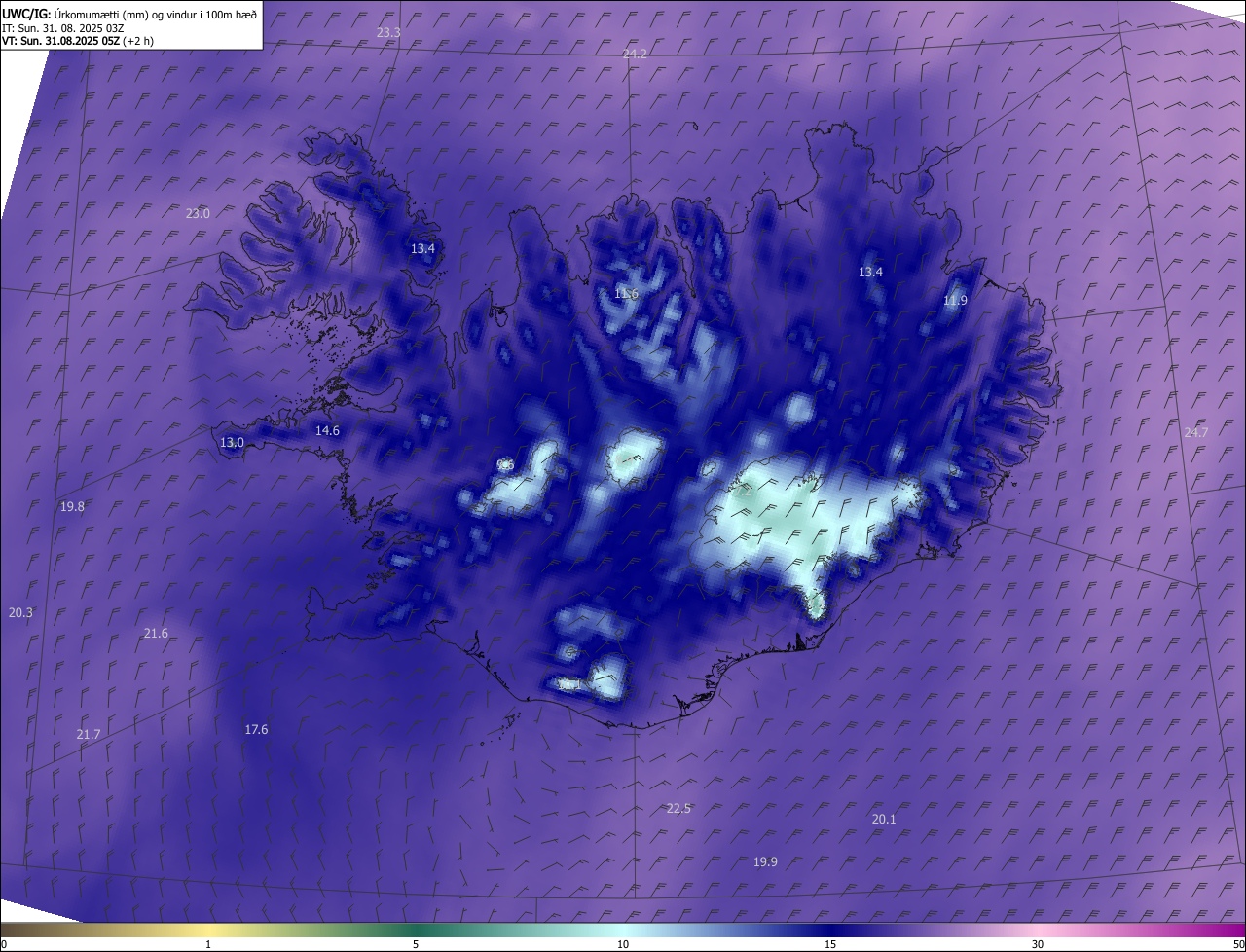The height and width of the screenshot is (952, 1246).
Task: Pick the 11.9 value label
Action: click(955, 301)
